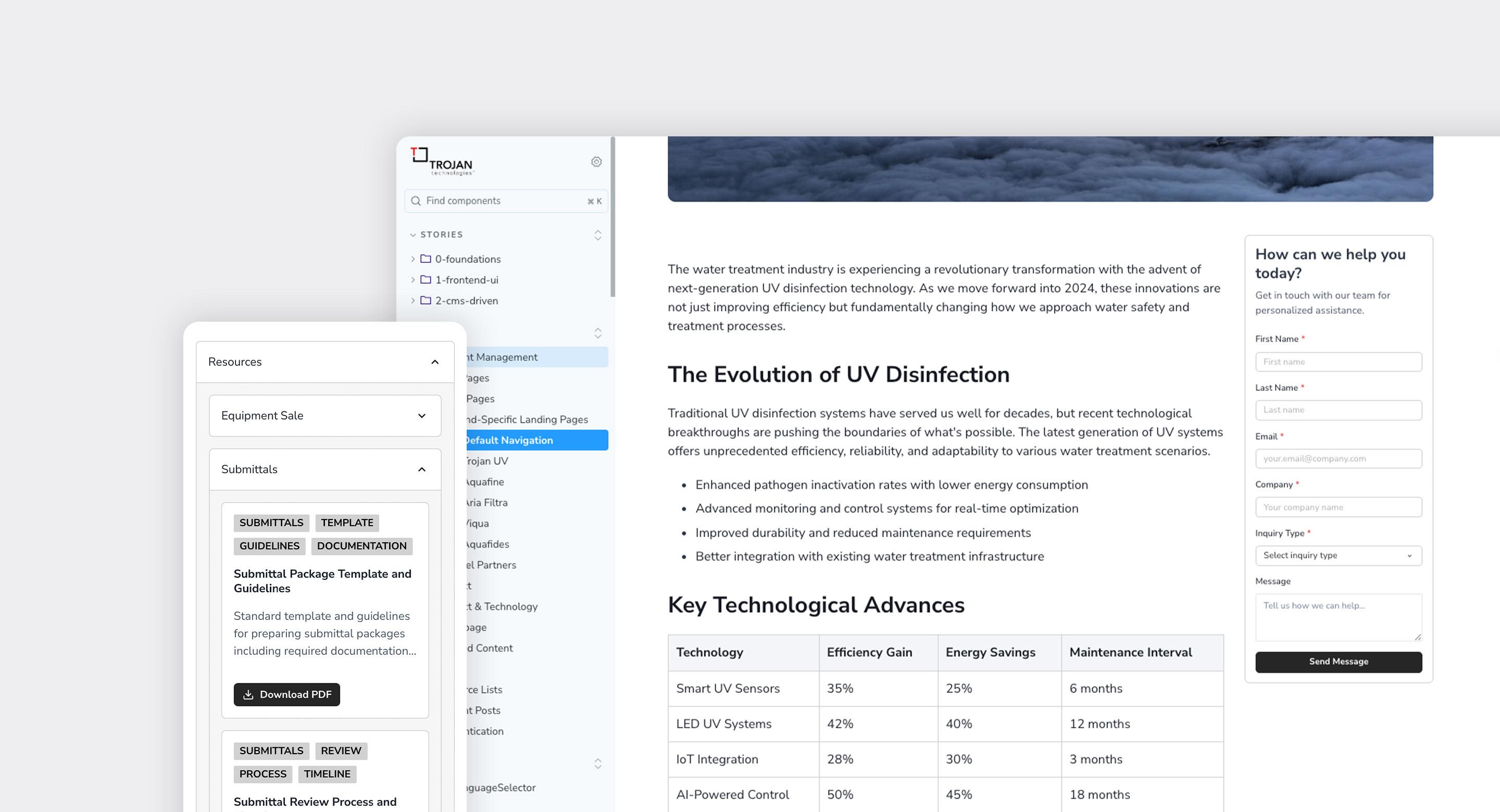
Task: Toggle expand-all arrows above the LanguageSelector row
Action: 597,764
